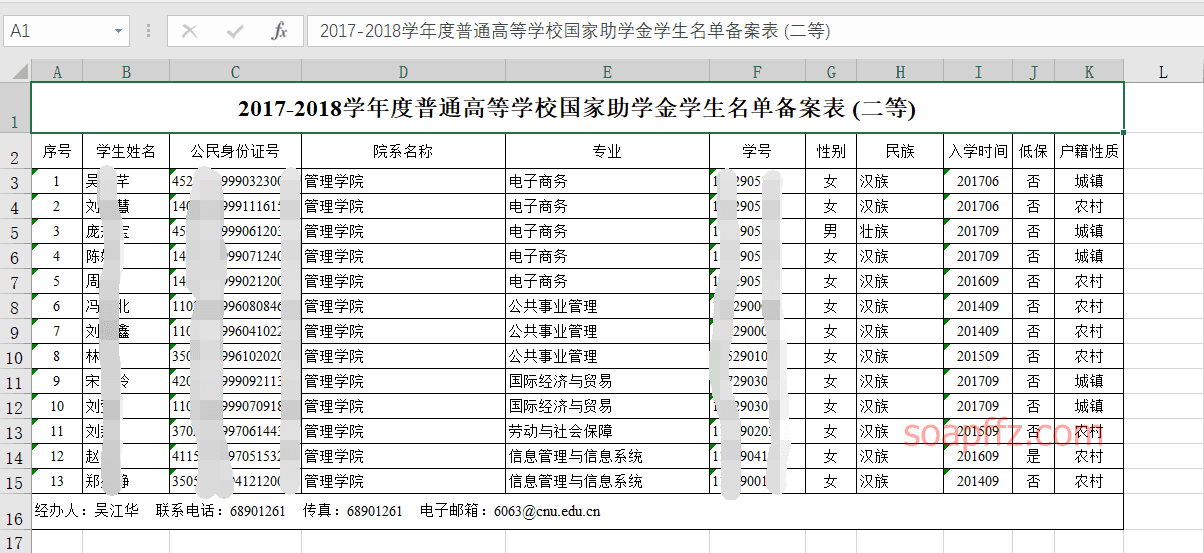Click the title cell with 2017-2018学年度 heading

[x=577, y=108]
